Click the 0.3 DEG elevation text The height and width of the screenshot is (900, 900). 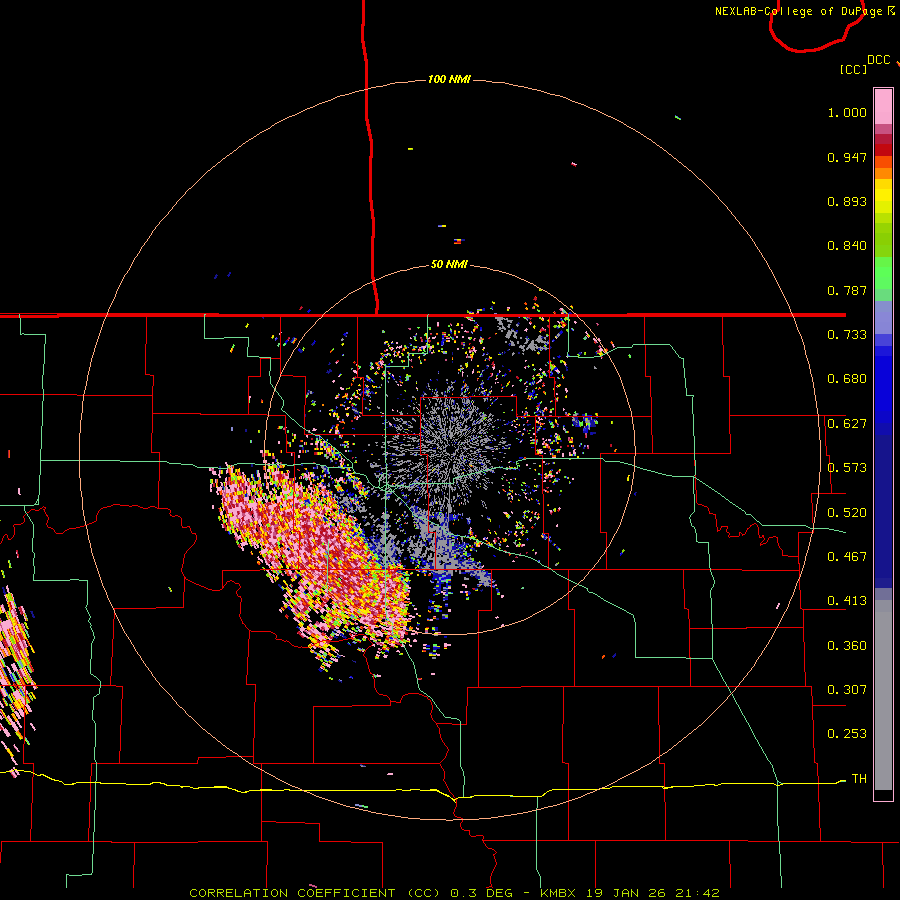point(482,893)
